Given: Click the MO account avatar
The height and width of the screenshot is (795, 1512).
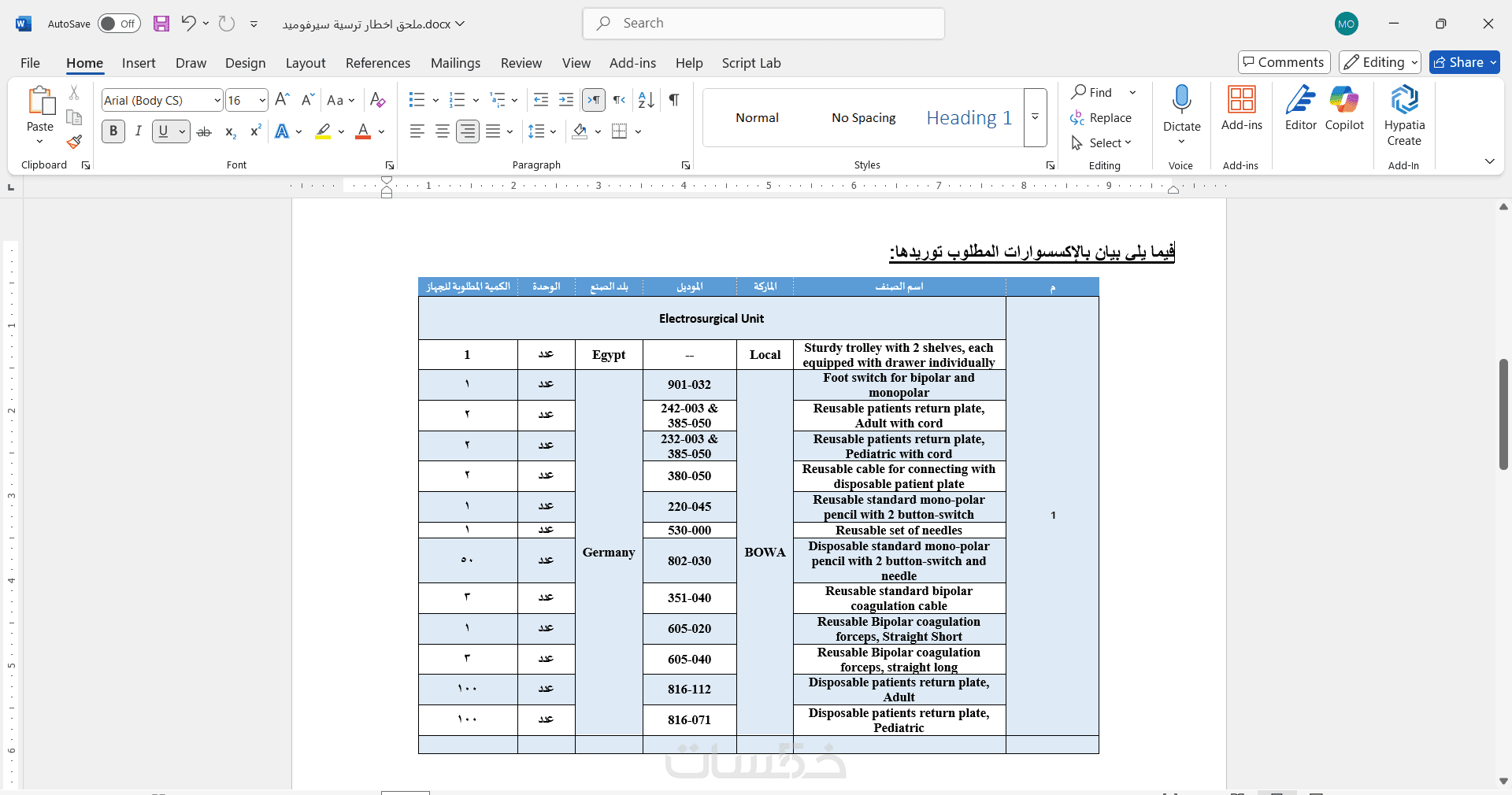Looking at the screenshot, I should 1347,24.
